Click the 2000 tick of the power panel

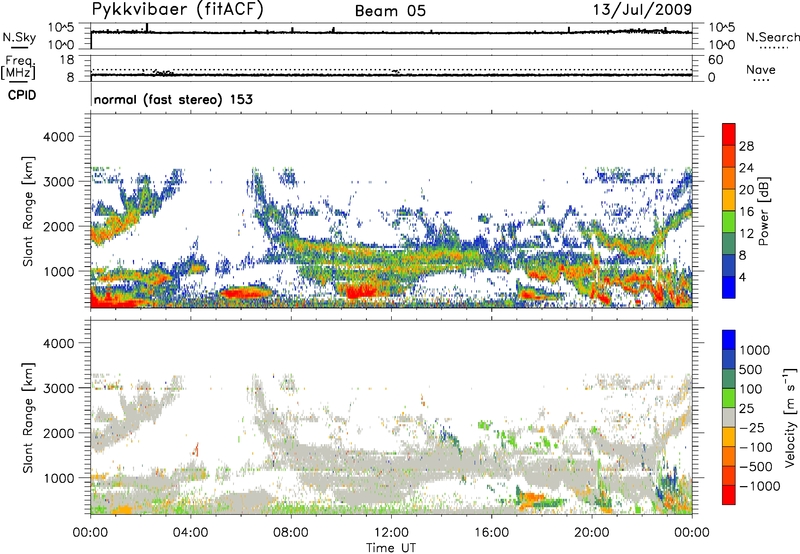(58, 226)
